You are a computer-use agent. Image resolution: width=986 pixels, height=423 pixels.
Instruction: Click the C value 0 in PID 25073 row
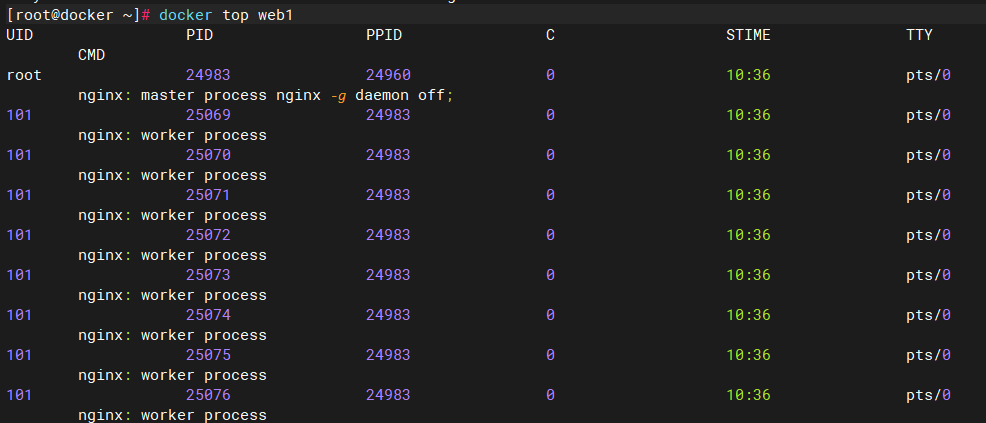(550, 275)
